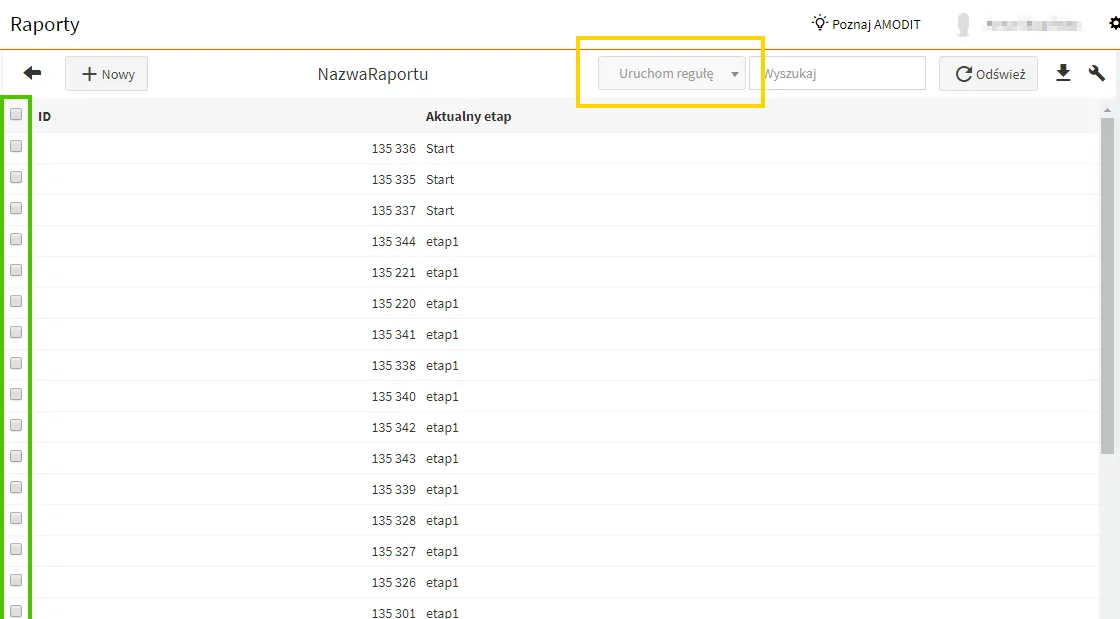This screenshot has width=1120, height=619.
Task: Check the box for row 135 340
Action: pyautogui.click(x=16, y=394)
